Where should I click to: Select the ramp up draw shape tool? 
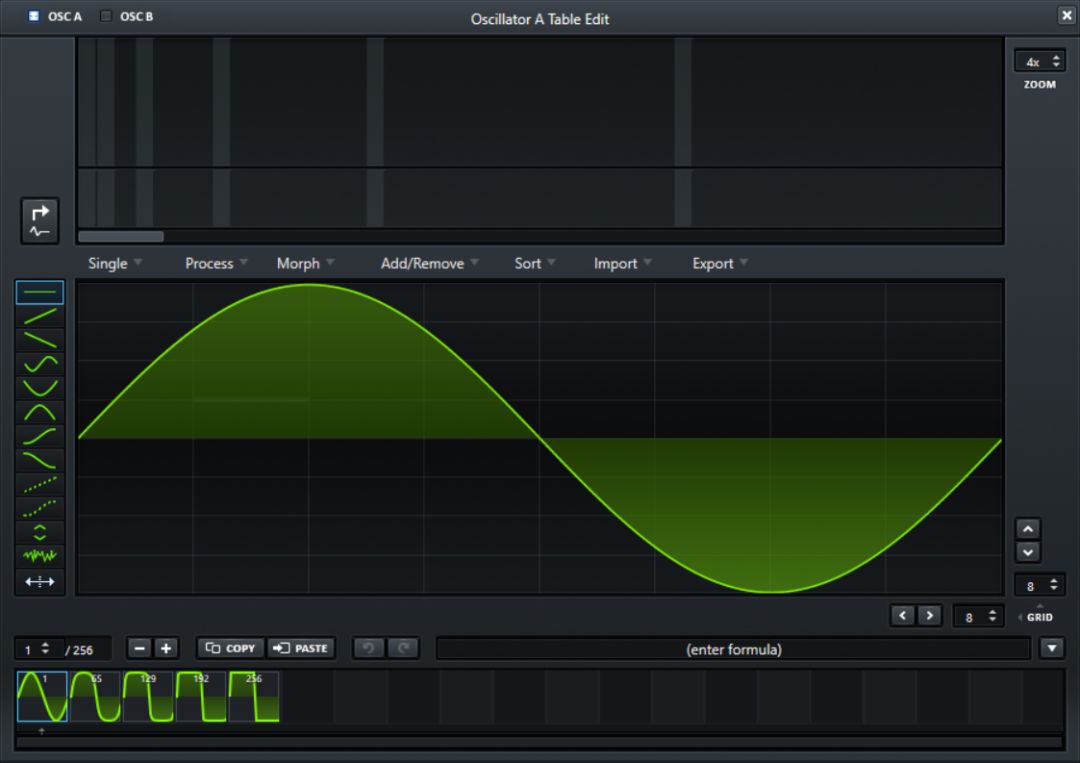point(40,316)
